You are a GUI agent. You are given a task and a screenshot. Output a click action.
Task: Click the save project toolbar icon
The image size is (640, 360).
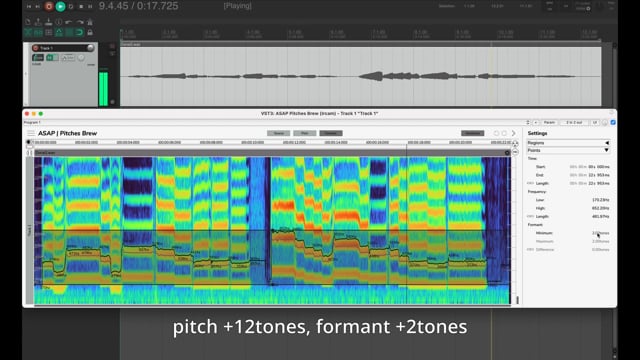(49, 22)
